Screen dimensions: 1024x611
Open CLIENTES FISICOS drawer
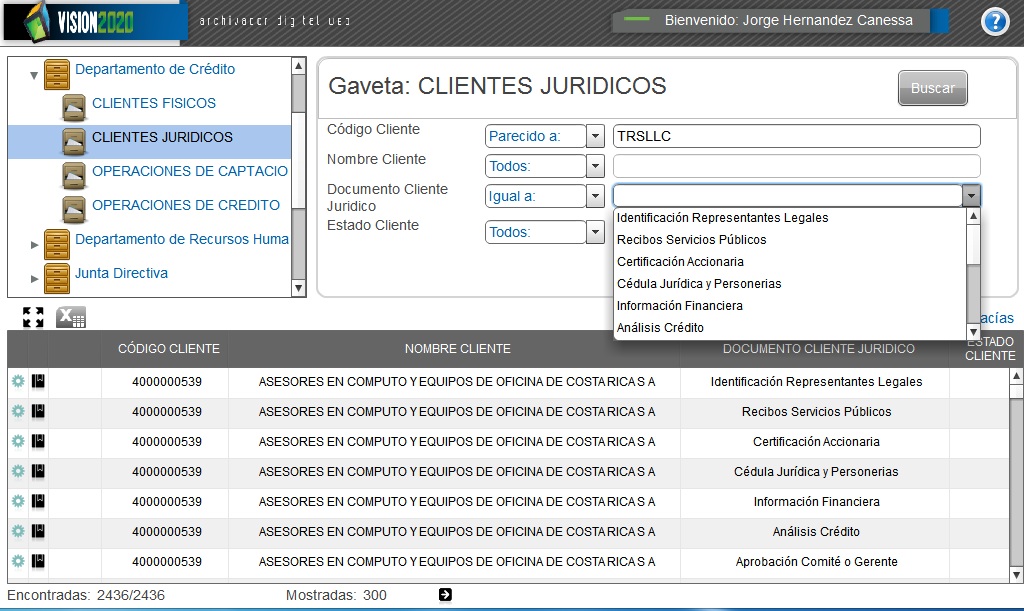pos(153,103)
